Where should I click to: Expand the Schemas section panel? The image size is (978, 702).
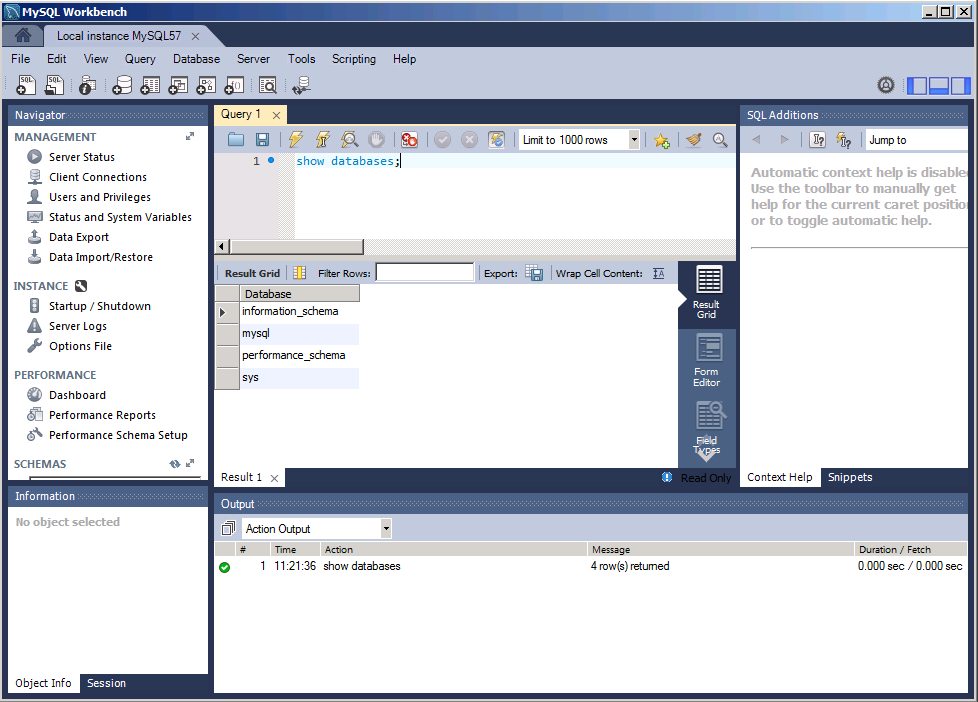click(190, 464)
